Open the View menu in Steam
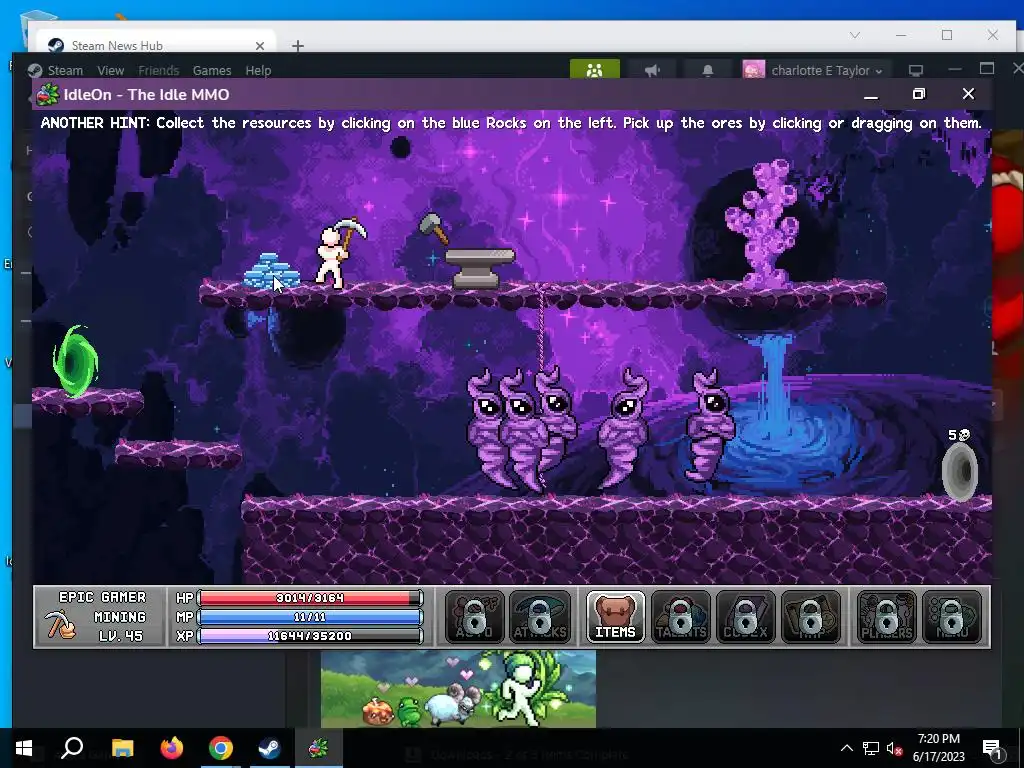 (x=110, y=71)
